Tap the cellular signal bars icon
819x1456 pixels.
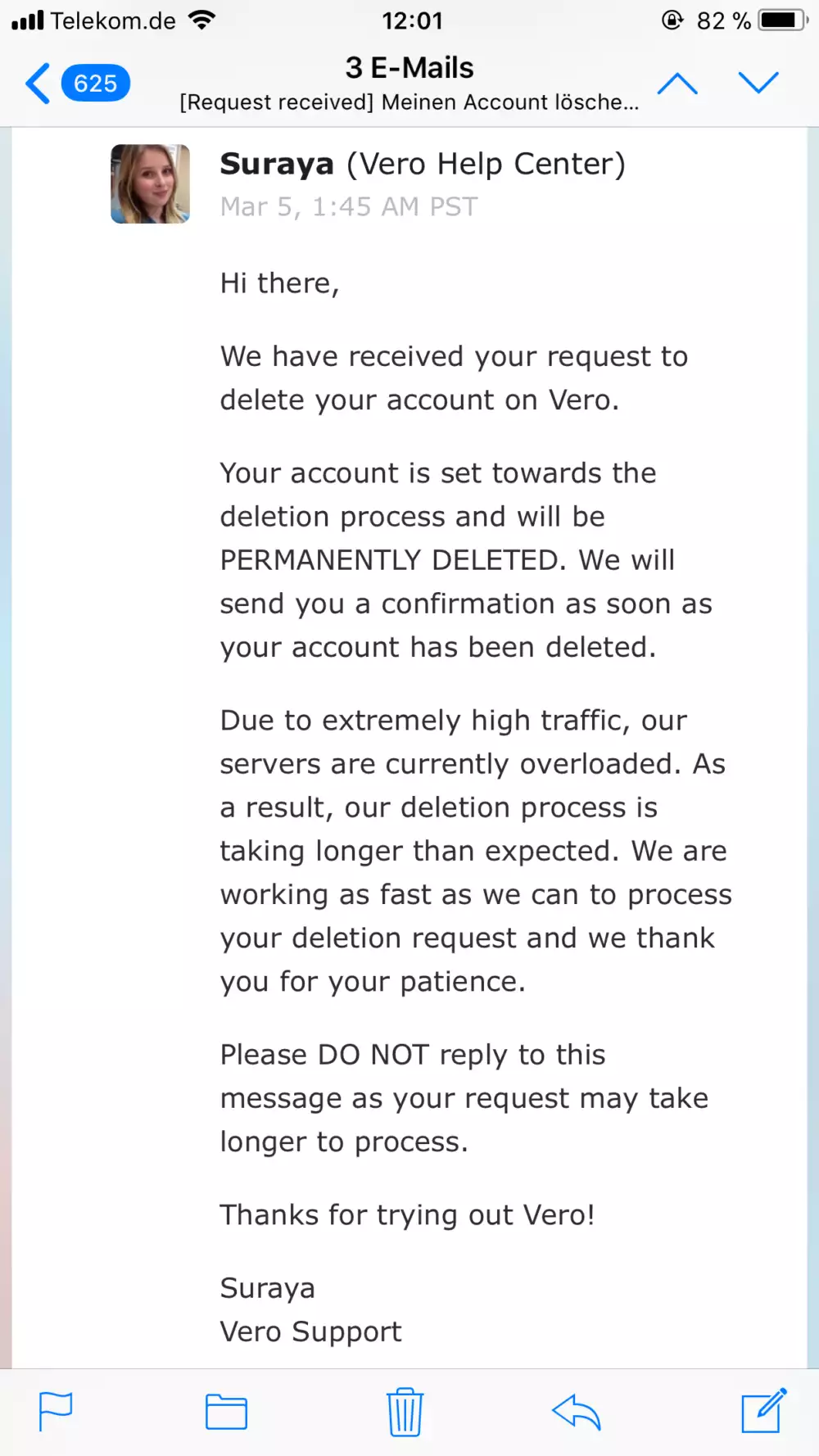click(28, 20)
